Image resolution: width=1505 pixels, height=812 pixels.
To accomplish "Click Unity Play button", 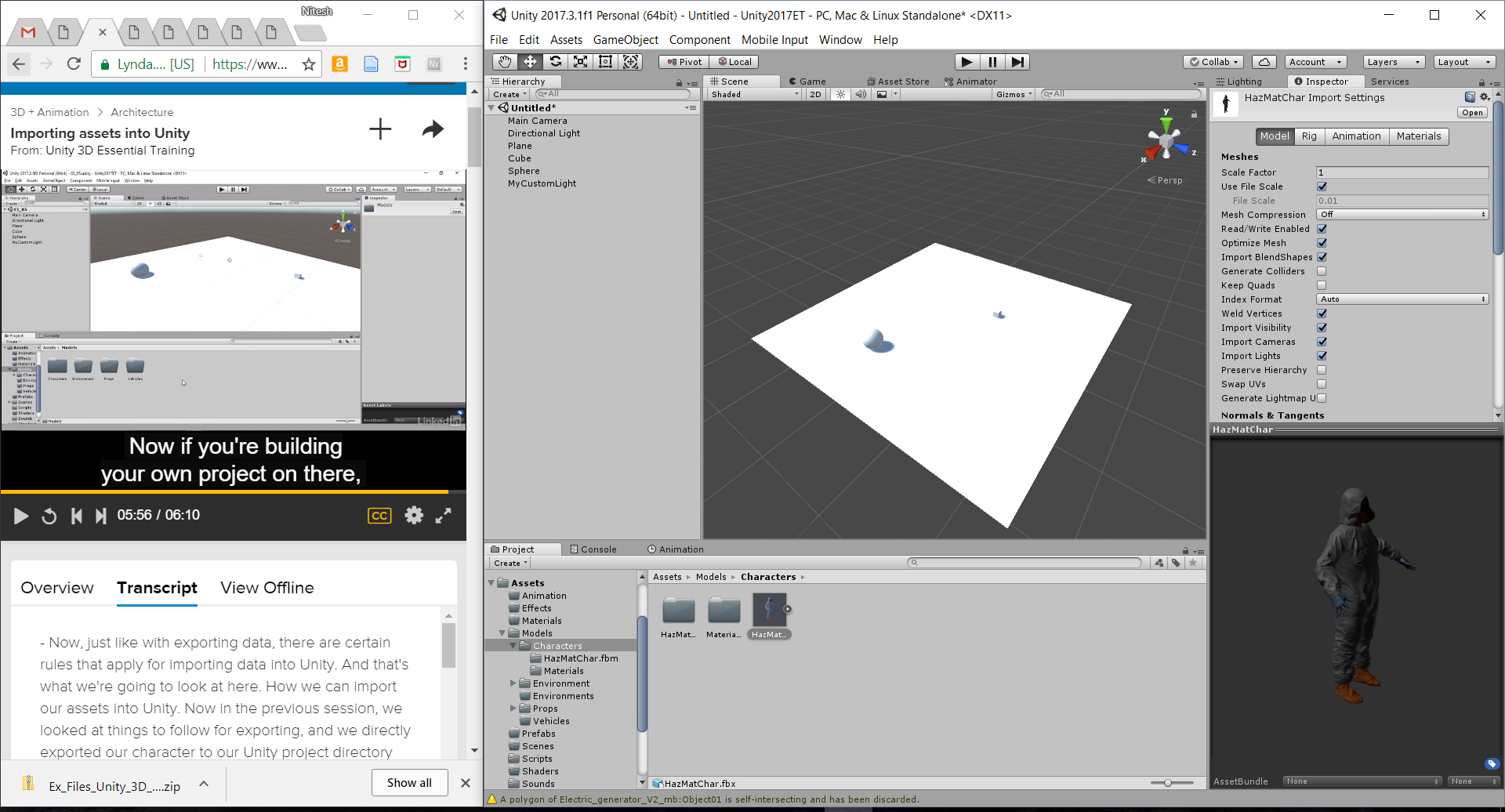I will coord(967,62).
